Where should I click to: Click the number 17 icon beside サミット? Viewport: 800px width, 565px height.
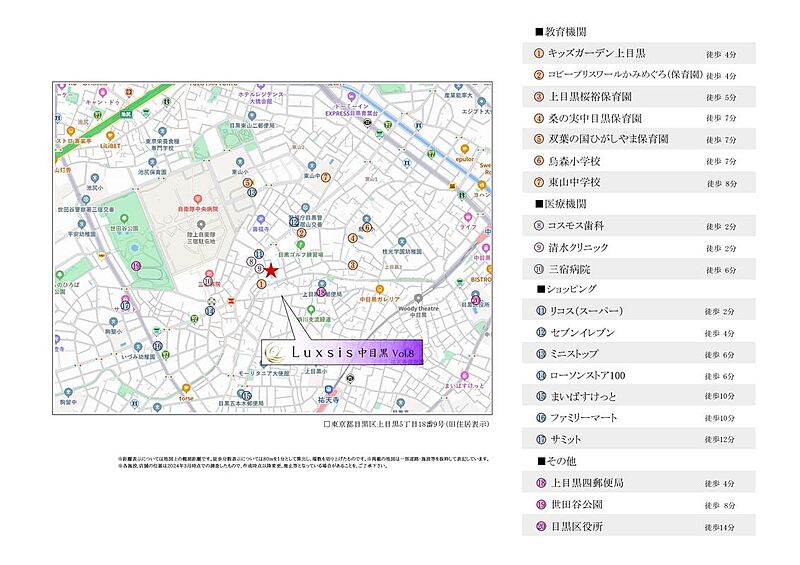click(539, 439)
